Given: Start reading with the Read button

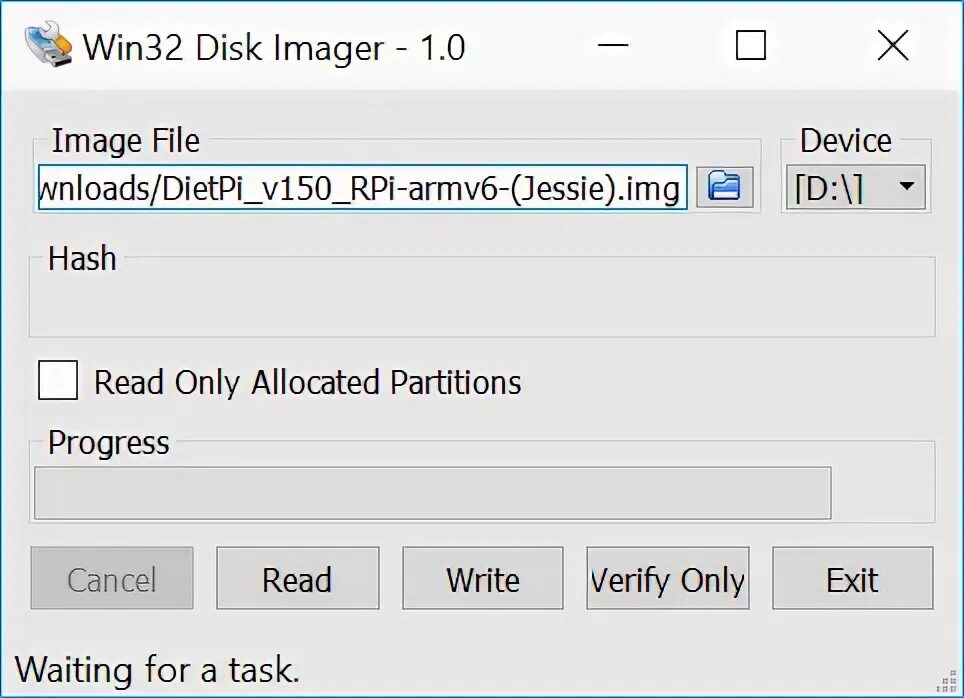Looking at the screenshot, I should pyautogui.click(x=298, y=578).
